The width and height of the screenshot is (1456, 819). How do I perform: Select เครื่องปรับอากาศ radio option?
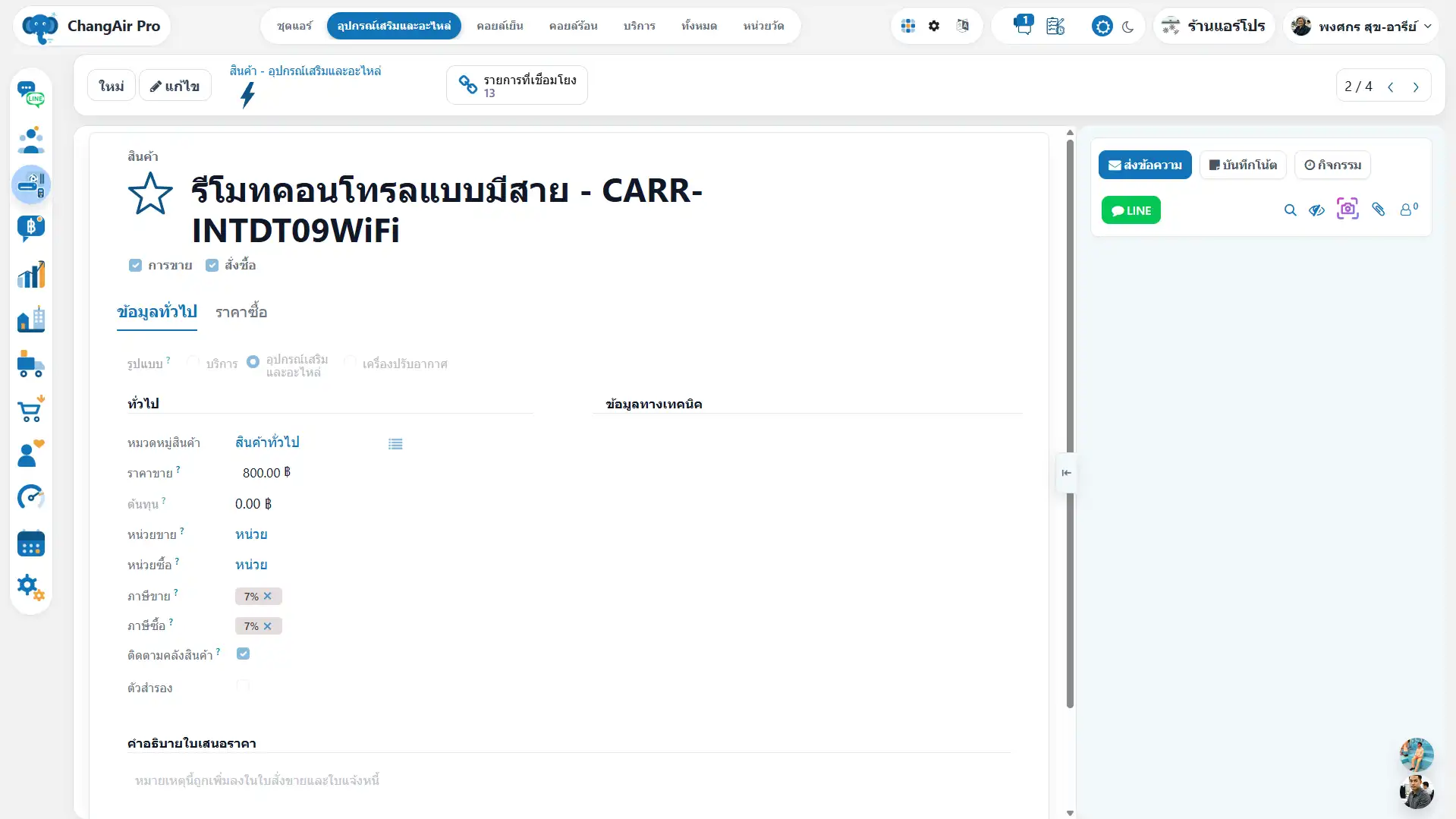[350, 362]
